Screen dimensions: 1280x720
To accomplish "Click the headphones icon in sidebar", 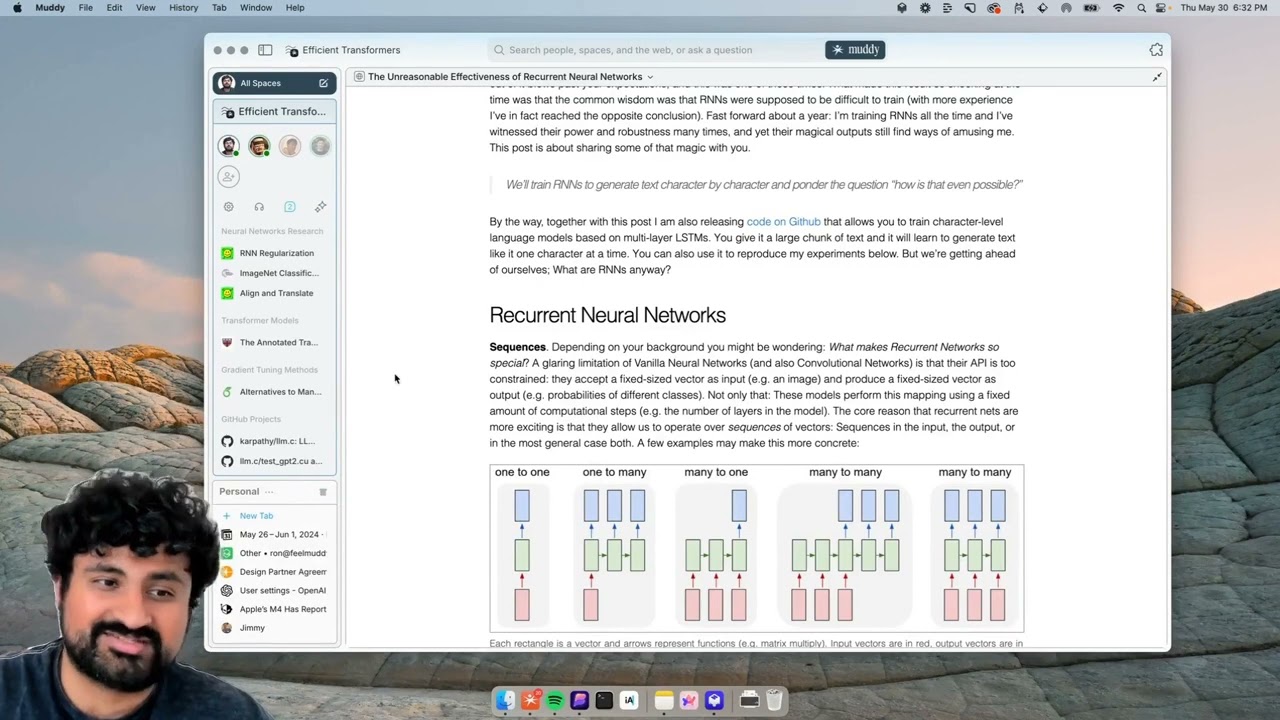I will (x=259, y=207).
